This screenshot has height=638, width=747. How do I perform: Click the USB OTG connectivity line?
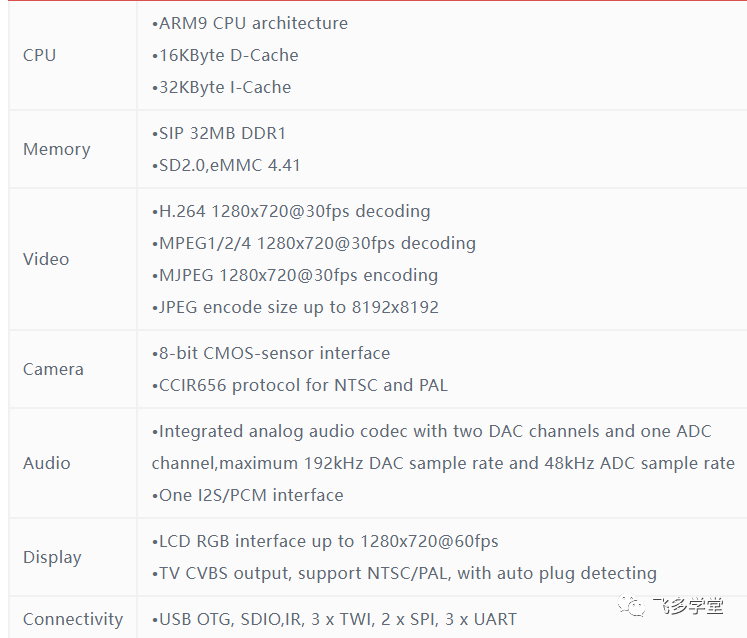tap(334, 619)
